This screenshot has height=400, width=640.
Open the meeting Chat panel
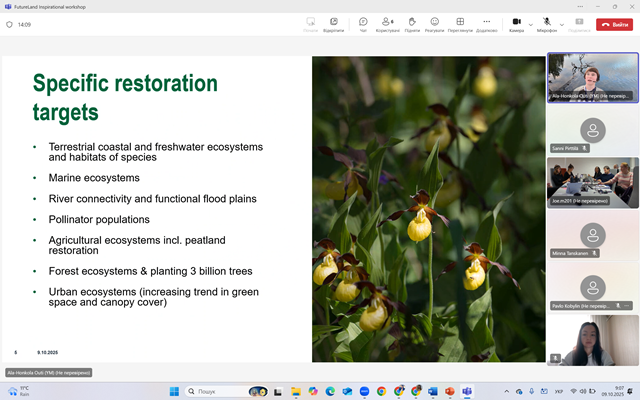tap(363, 24)
